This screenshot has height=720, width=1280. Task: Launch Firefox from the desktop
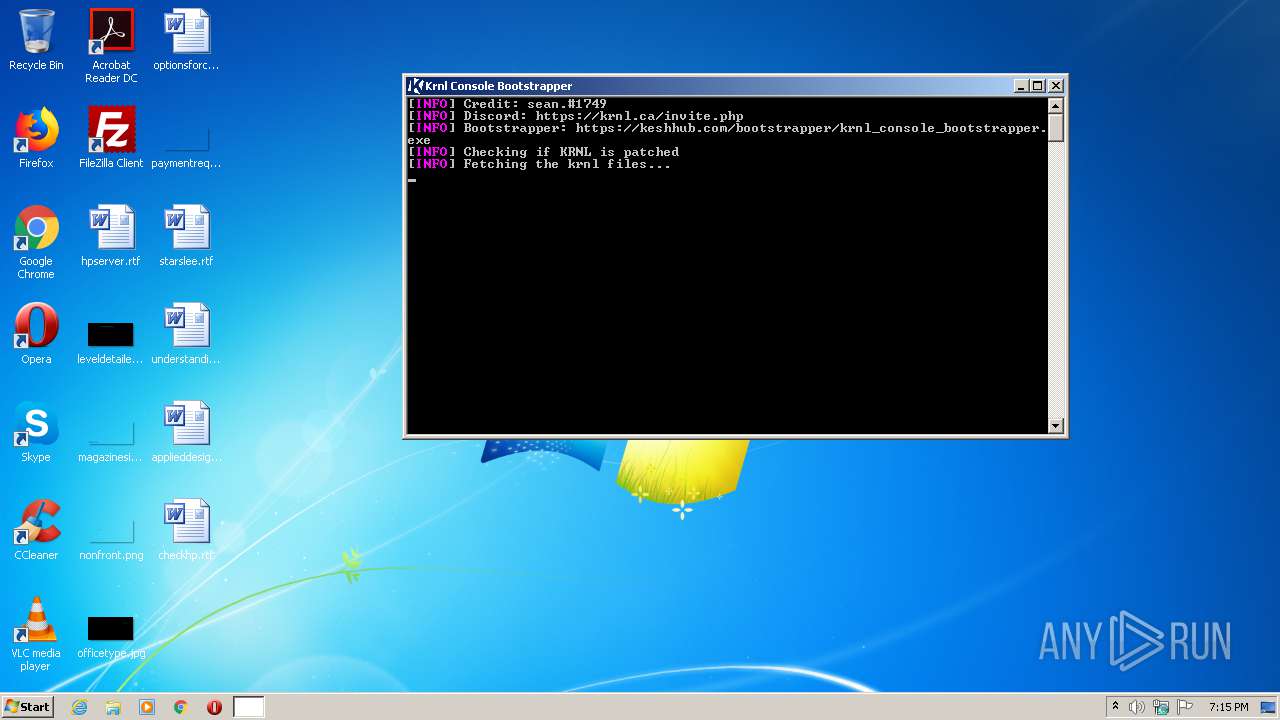click(36, 138)
